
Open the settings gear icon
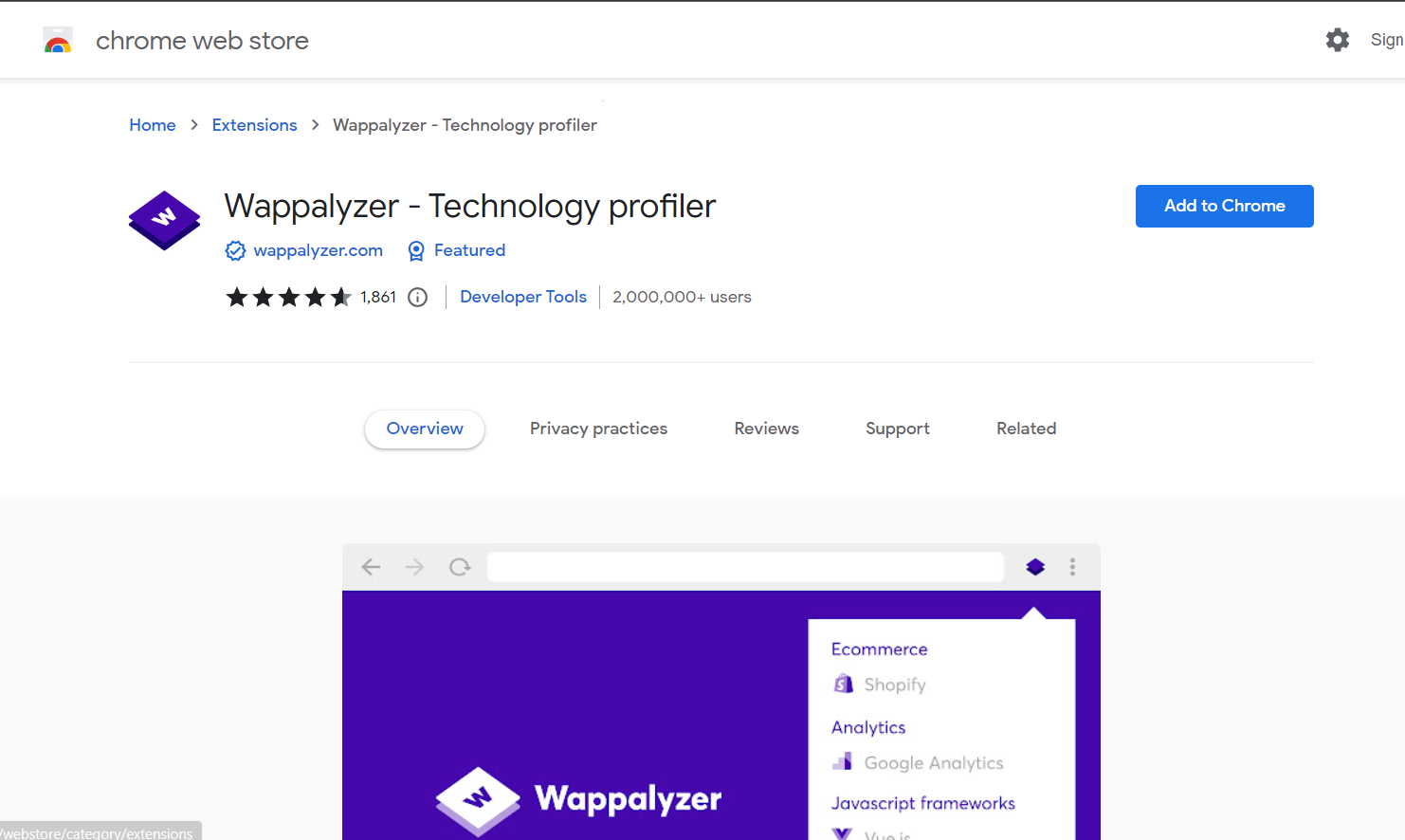(x=1337, y=40)
